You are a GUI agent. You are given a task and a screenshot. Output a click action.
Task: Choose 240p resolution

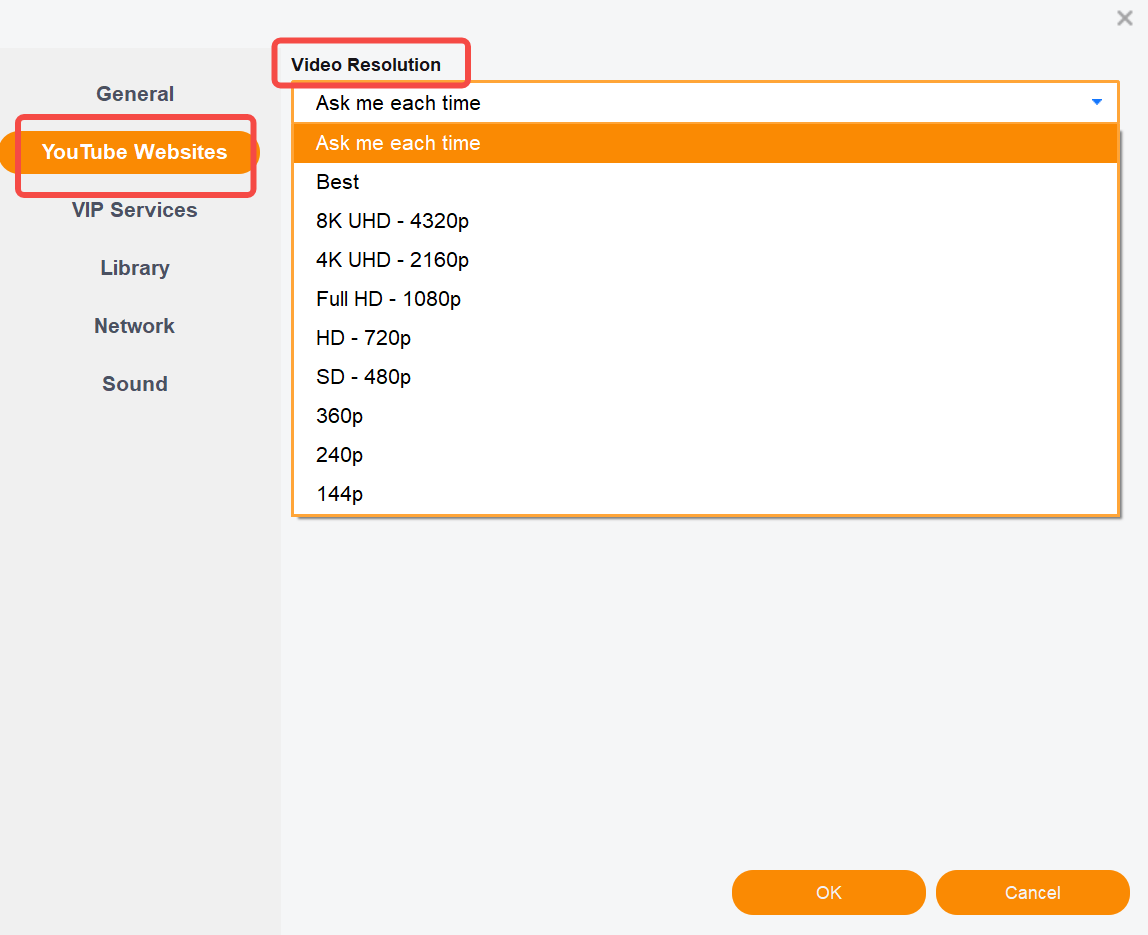[x=705, y=455]
